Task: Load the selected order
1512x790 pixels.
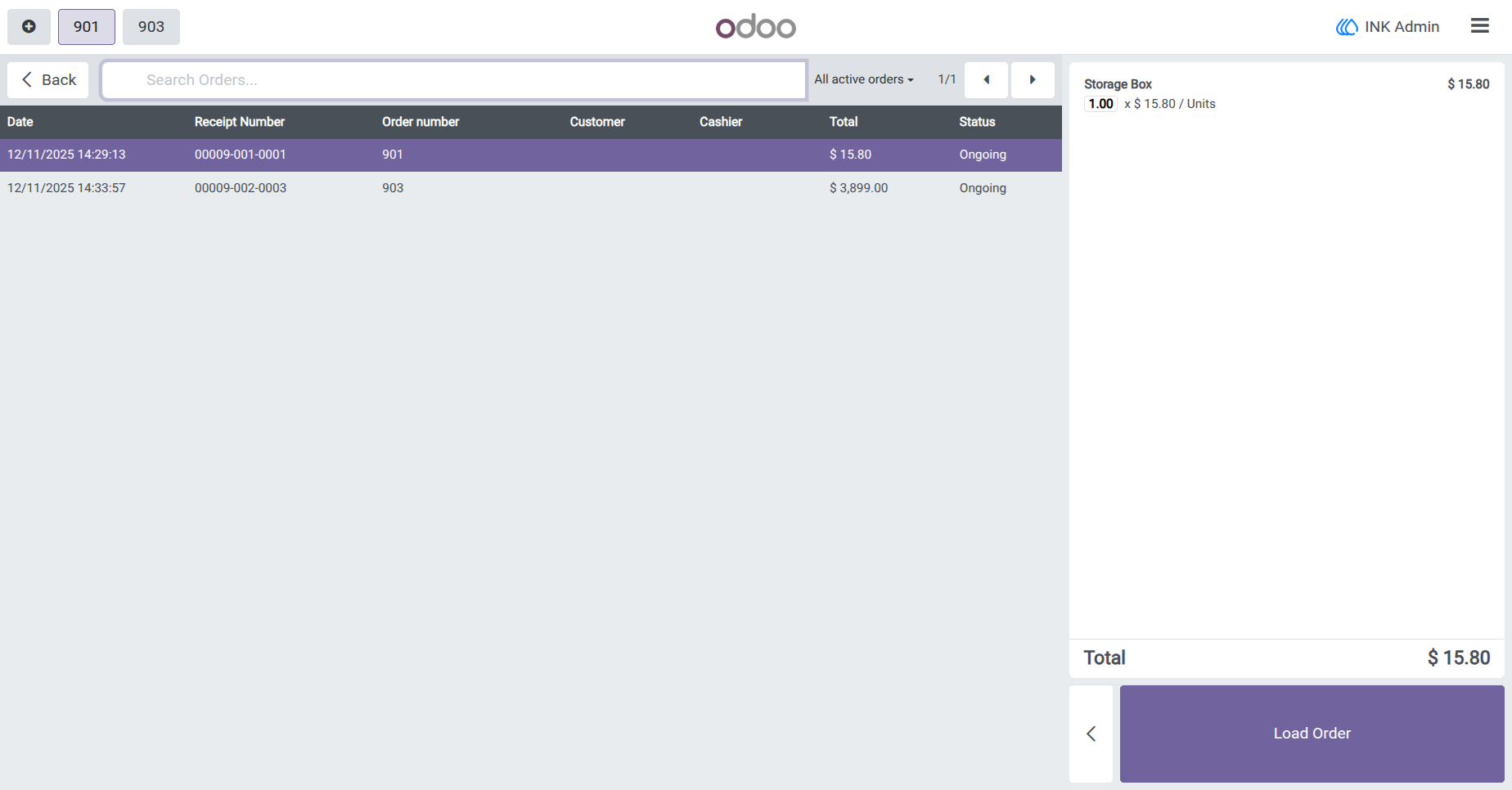Action: pyautogui.click(x=1312, y=734)
